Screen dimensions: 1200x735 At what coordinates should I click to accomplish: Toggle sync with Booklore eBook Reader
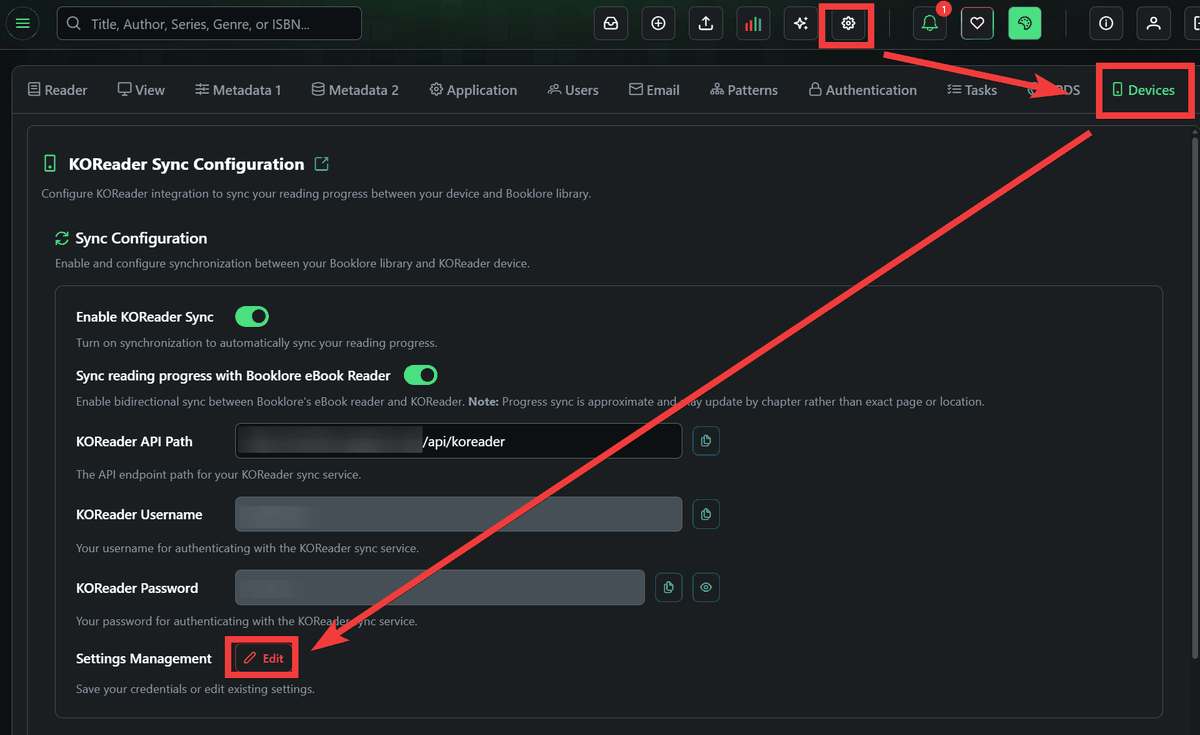pos(420,375)
